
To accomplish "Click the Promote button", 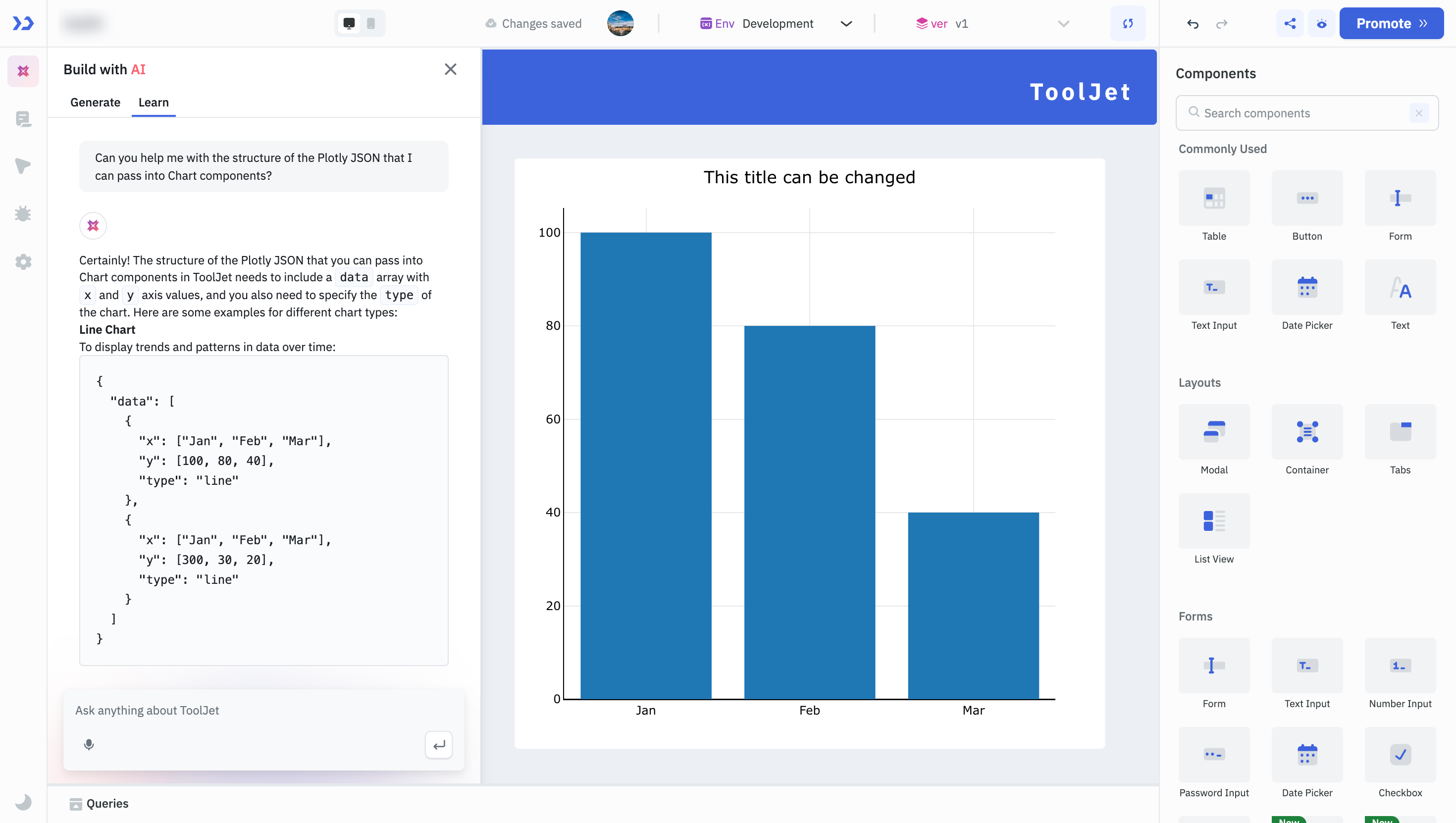I will [x=1391, y=24].
